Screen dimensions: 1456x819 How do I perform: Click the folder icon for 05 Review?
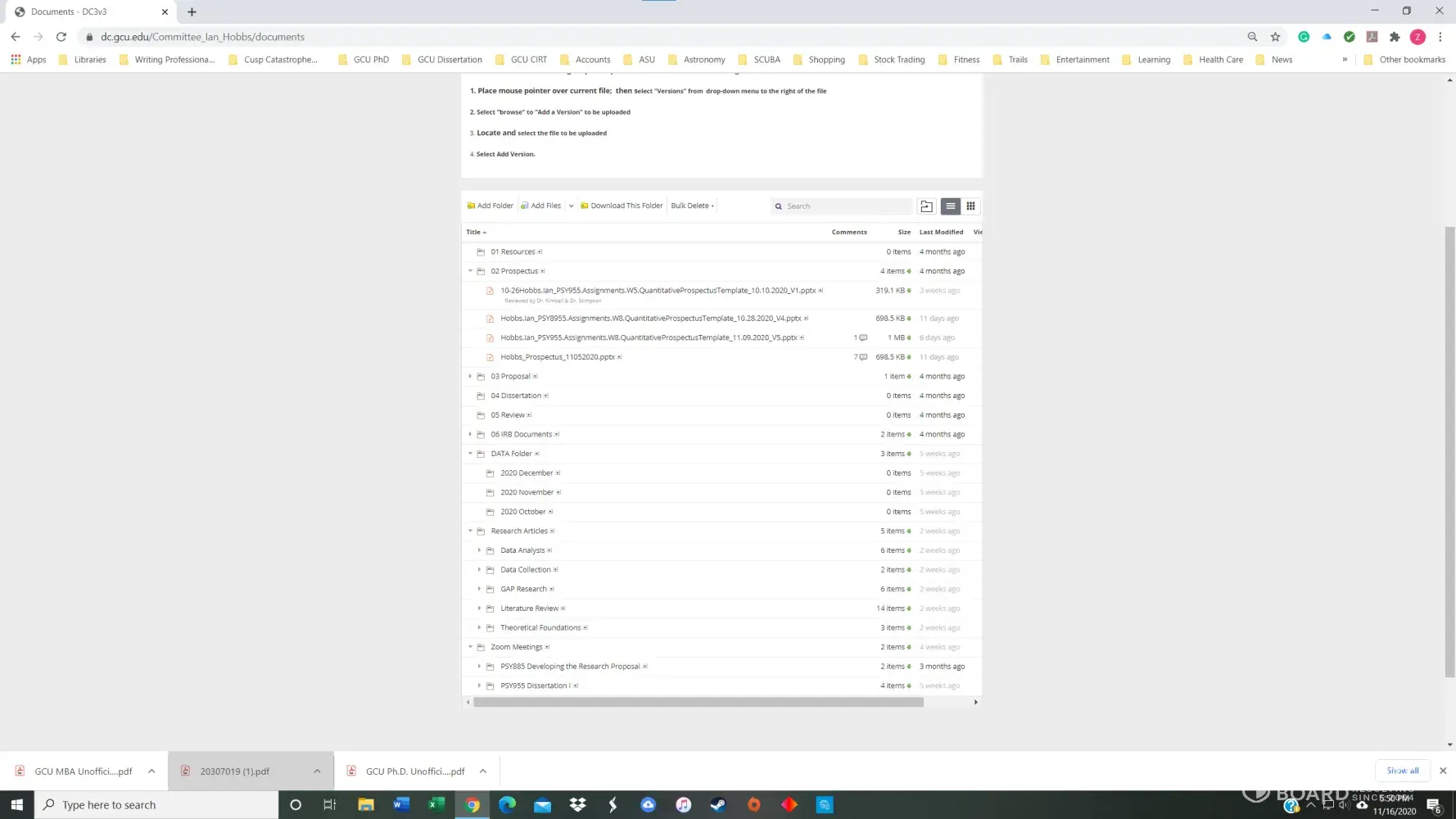coord(481,415)
